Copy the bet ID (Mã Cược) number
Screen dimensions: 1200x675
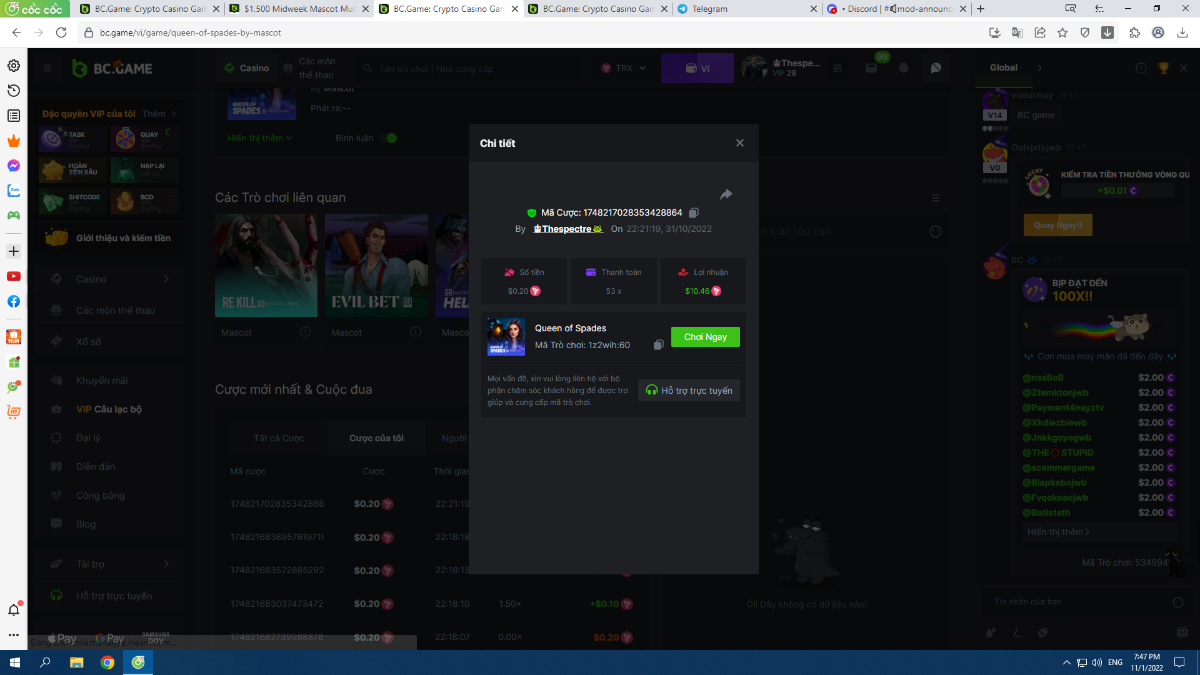[x=694, y=213]
